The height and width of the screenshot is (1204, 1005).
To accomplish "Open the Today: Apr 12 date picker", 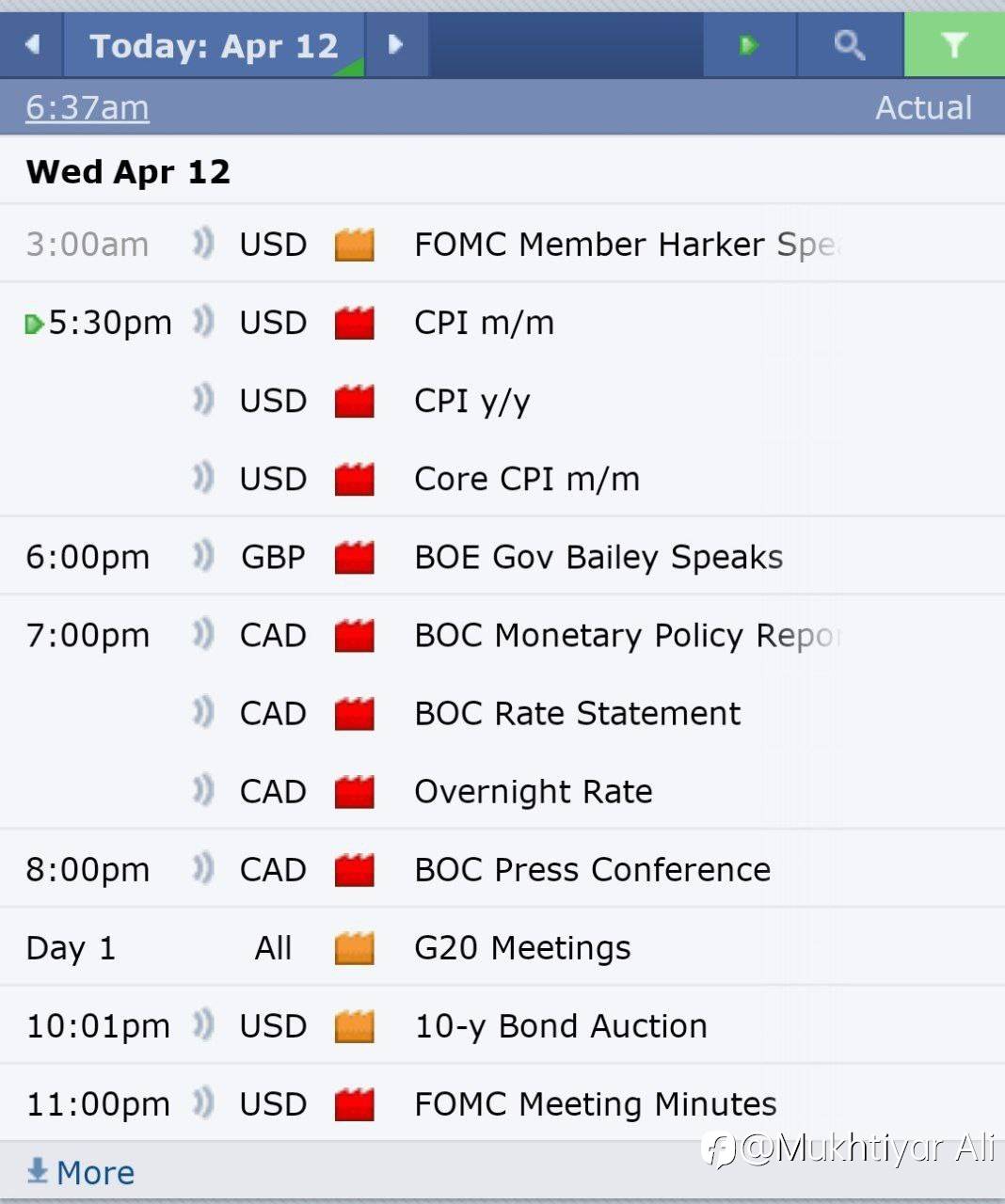I will [x=214, y=45].
